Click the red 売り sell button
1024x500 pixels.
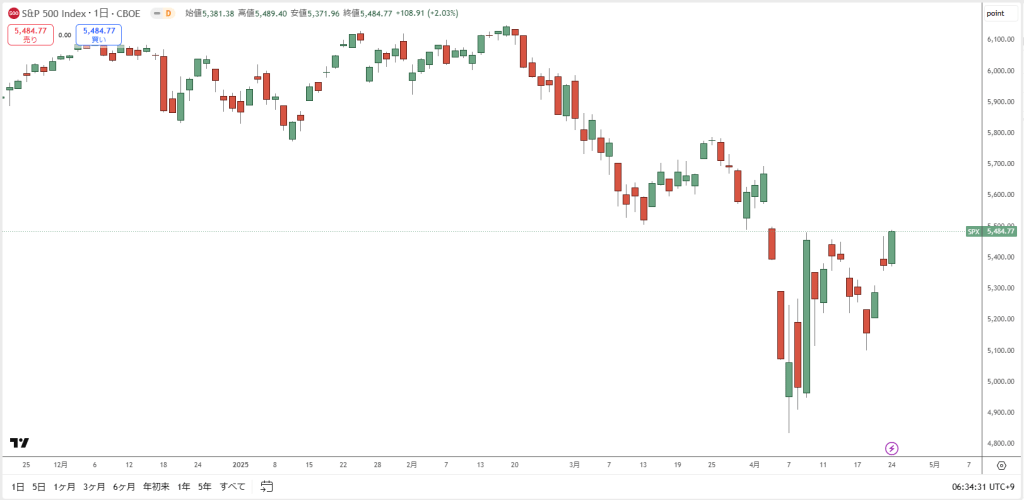pyautogui.click(x=30, y=35)
